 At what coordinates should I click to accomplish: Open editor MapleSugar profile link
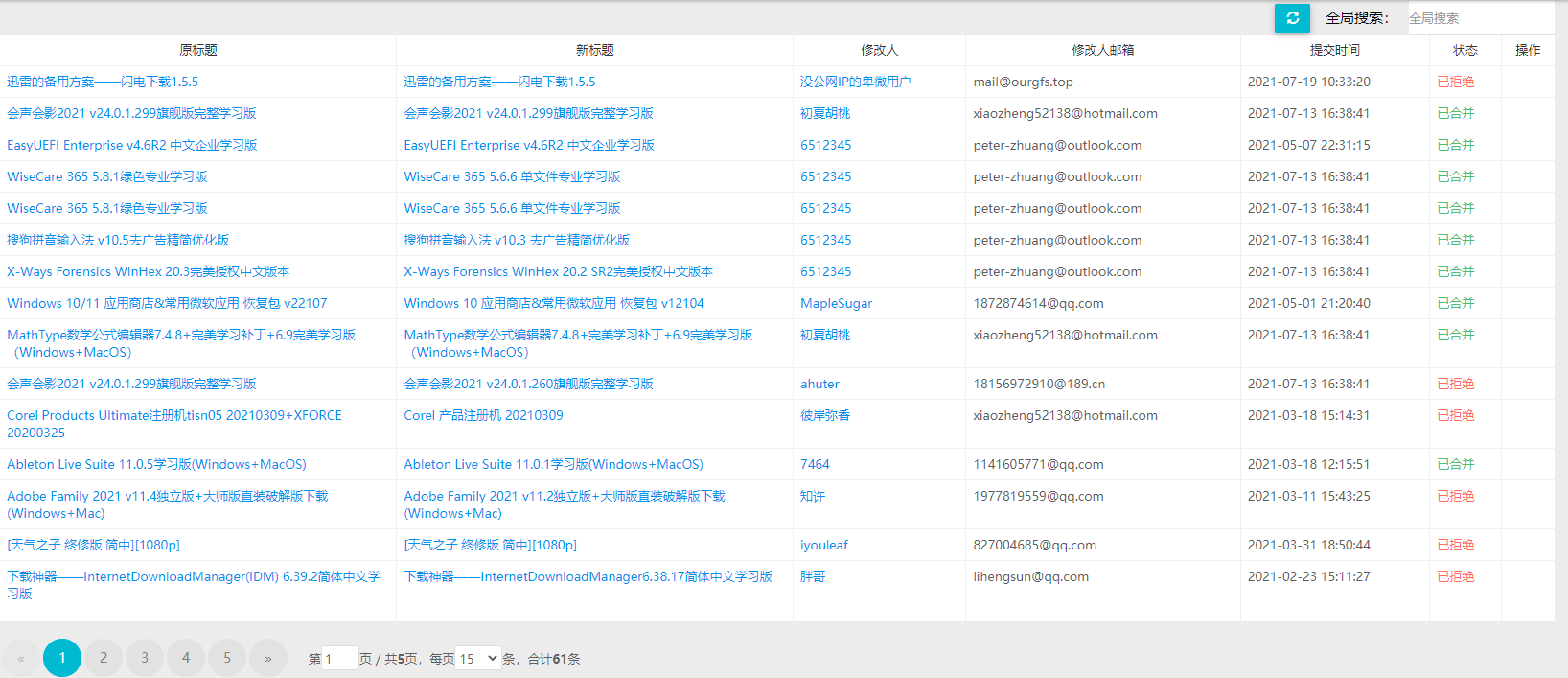(x=836, y=303)
